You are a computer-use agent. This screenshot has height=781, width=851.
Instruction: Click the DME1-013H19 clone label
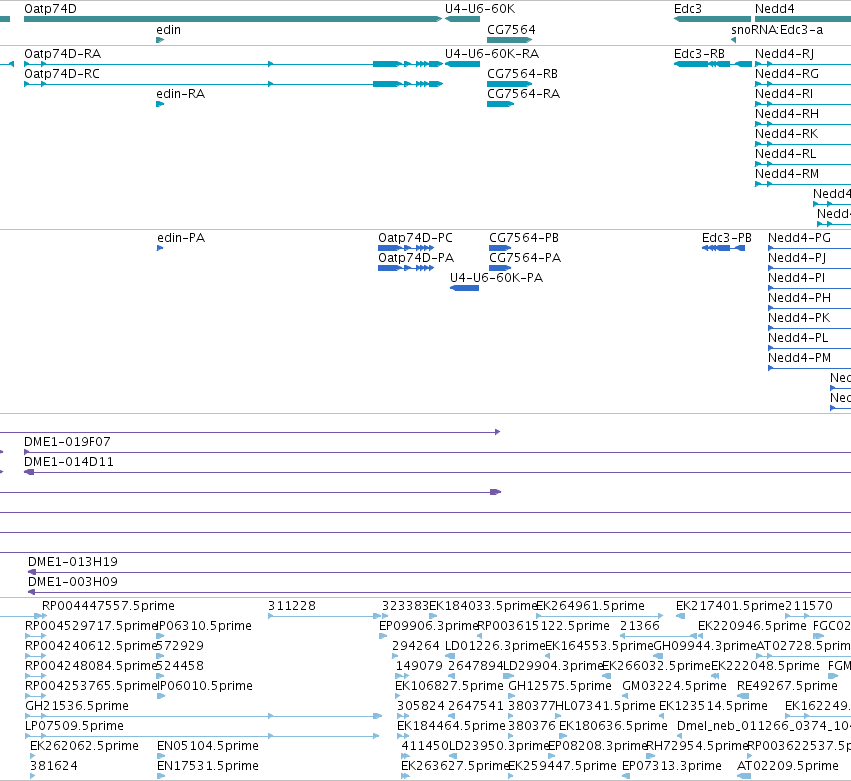click(x=73, y=562)
